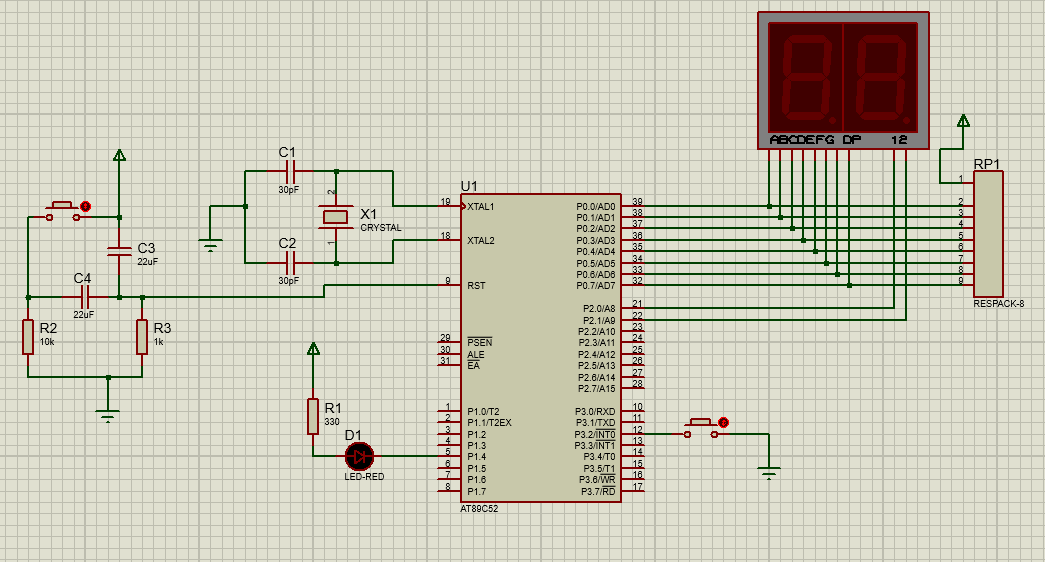Select resistor R1 330 ohm
This screenshot has height=562, width=1045.
coord(313,416)
